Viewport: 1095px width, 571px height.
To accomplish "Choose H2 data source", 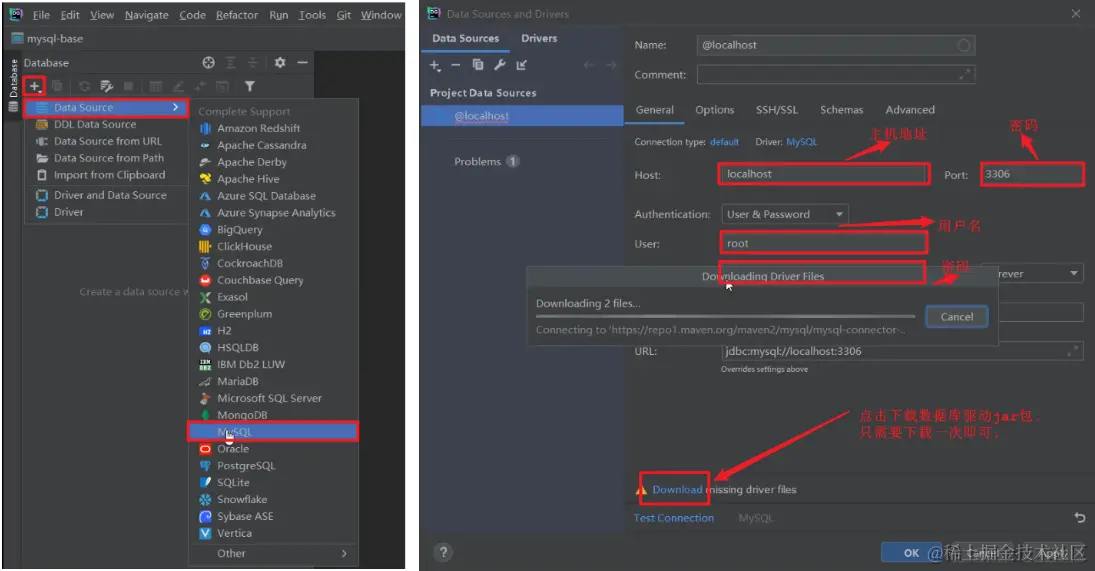I will pos(273,331).
